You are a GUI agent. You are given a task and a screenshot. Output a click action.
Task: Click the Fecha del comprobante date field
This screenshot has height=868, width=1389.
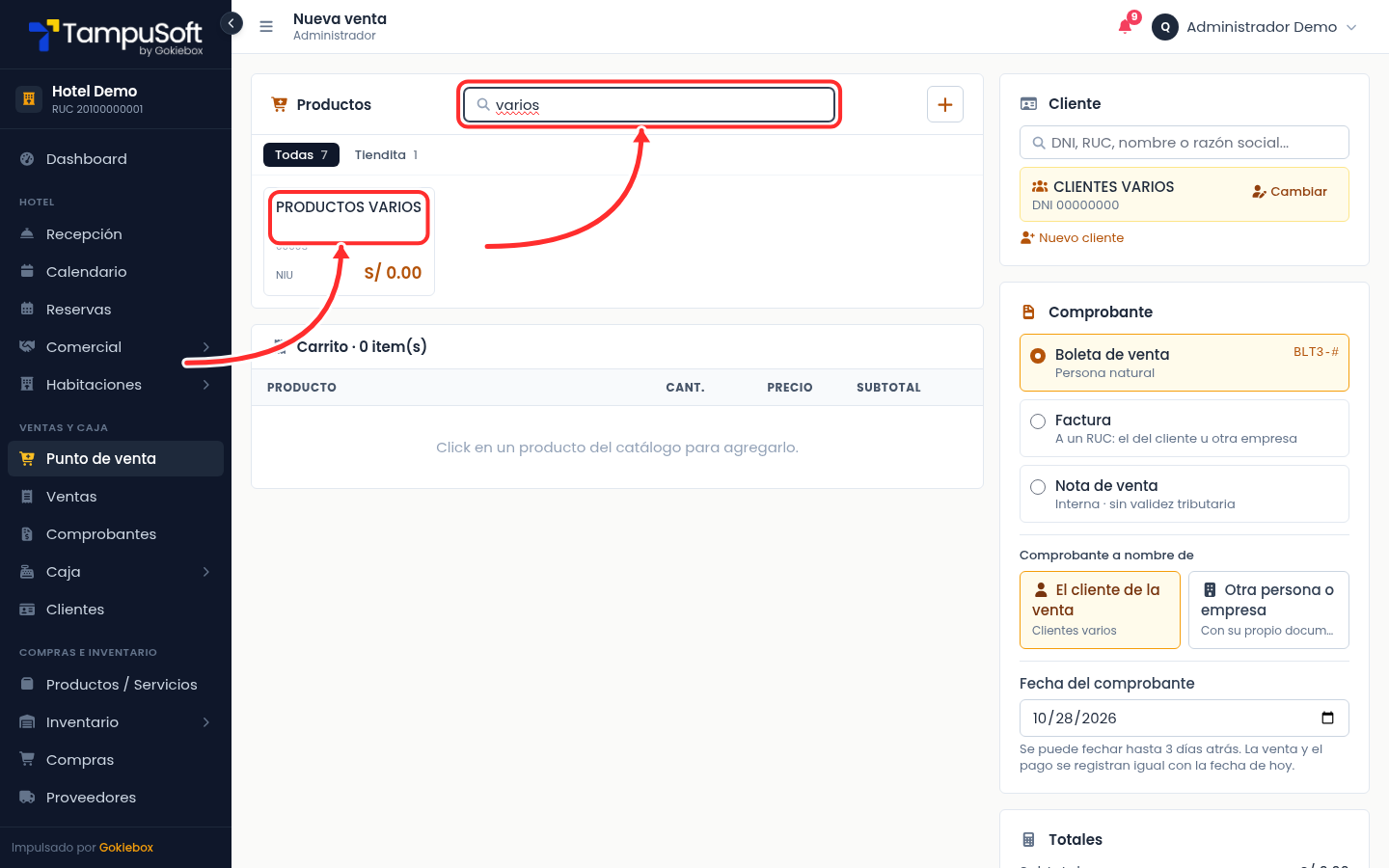[1185, 719]
